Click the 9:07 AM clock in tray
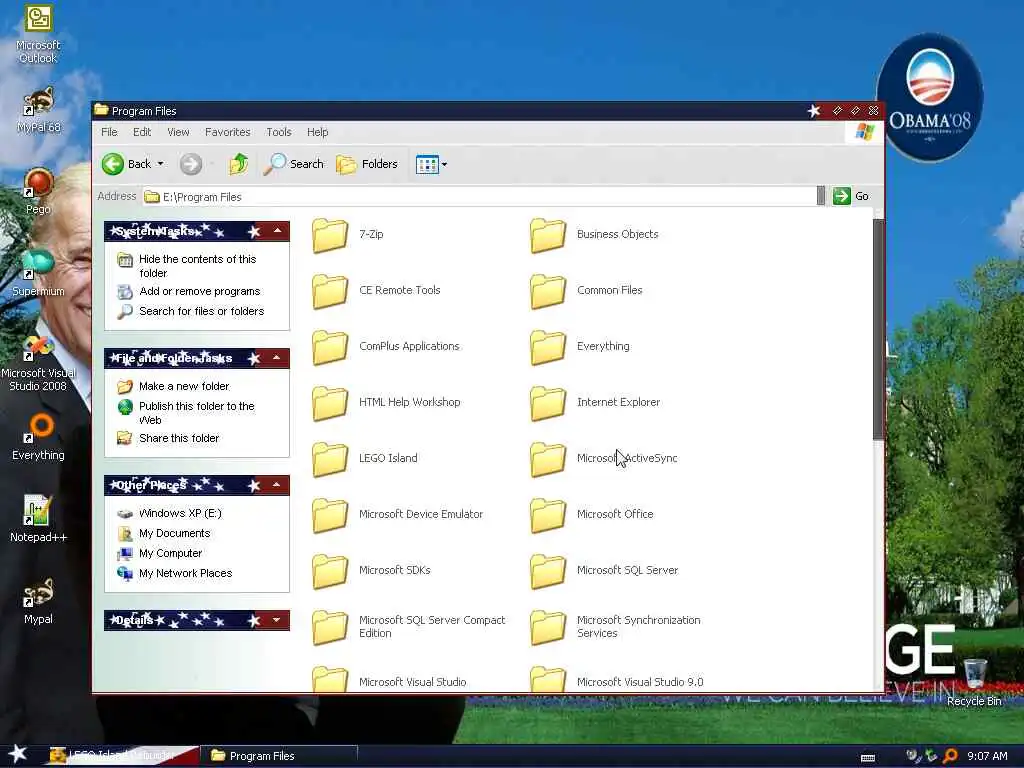Image resolution: width=1024 pixels, height=768 pixels. point(987,756)
